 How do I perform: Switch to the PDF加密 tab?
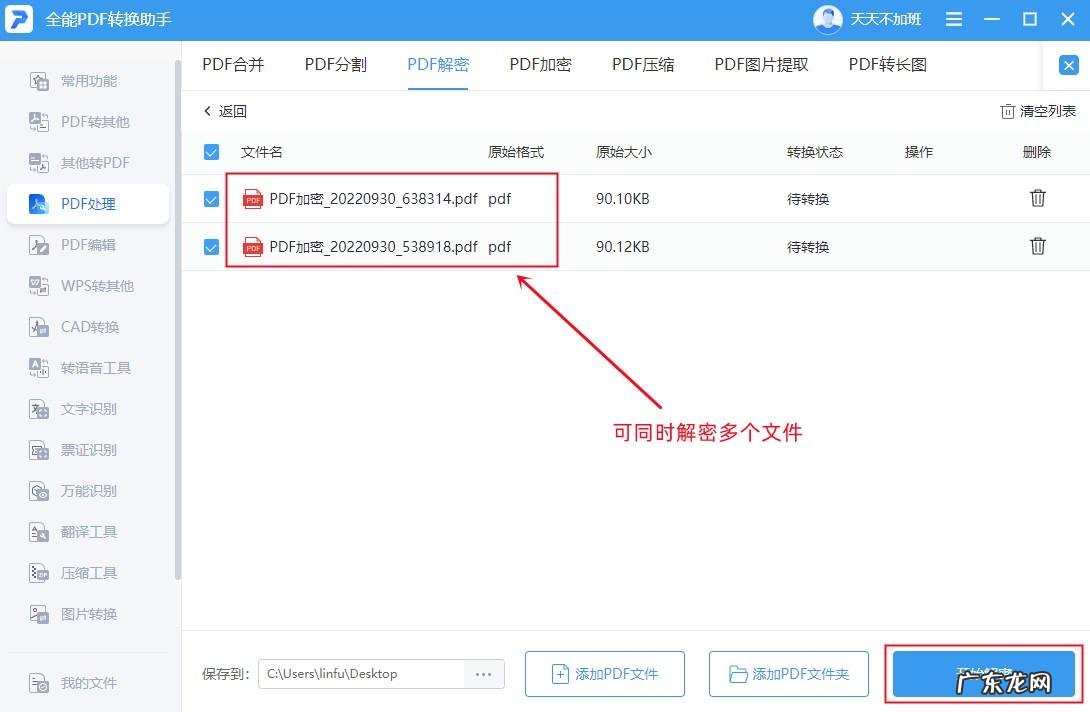540,64
